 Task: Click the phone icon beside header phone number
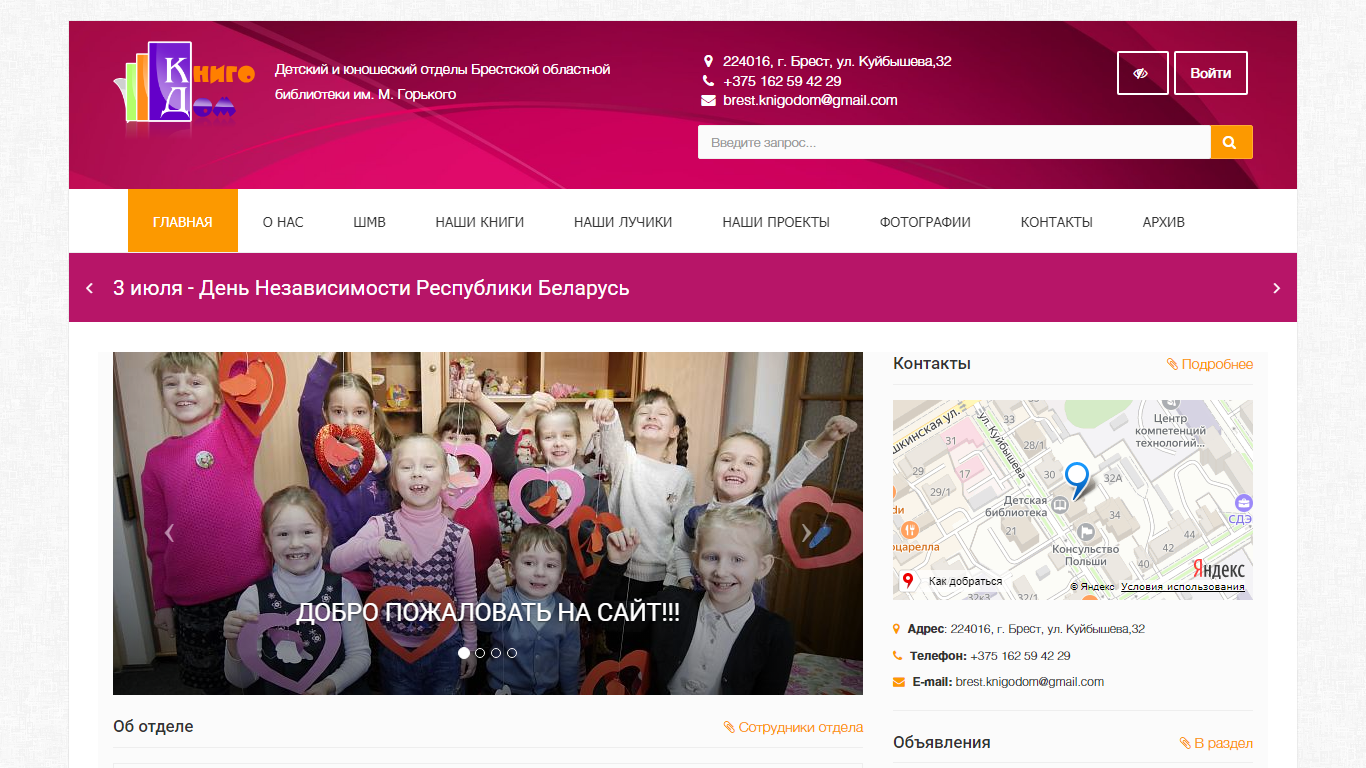click(708, 81)
